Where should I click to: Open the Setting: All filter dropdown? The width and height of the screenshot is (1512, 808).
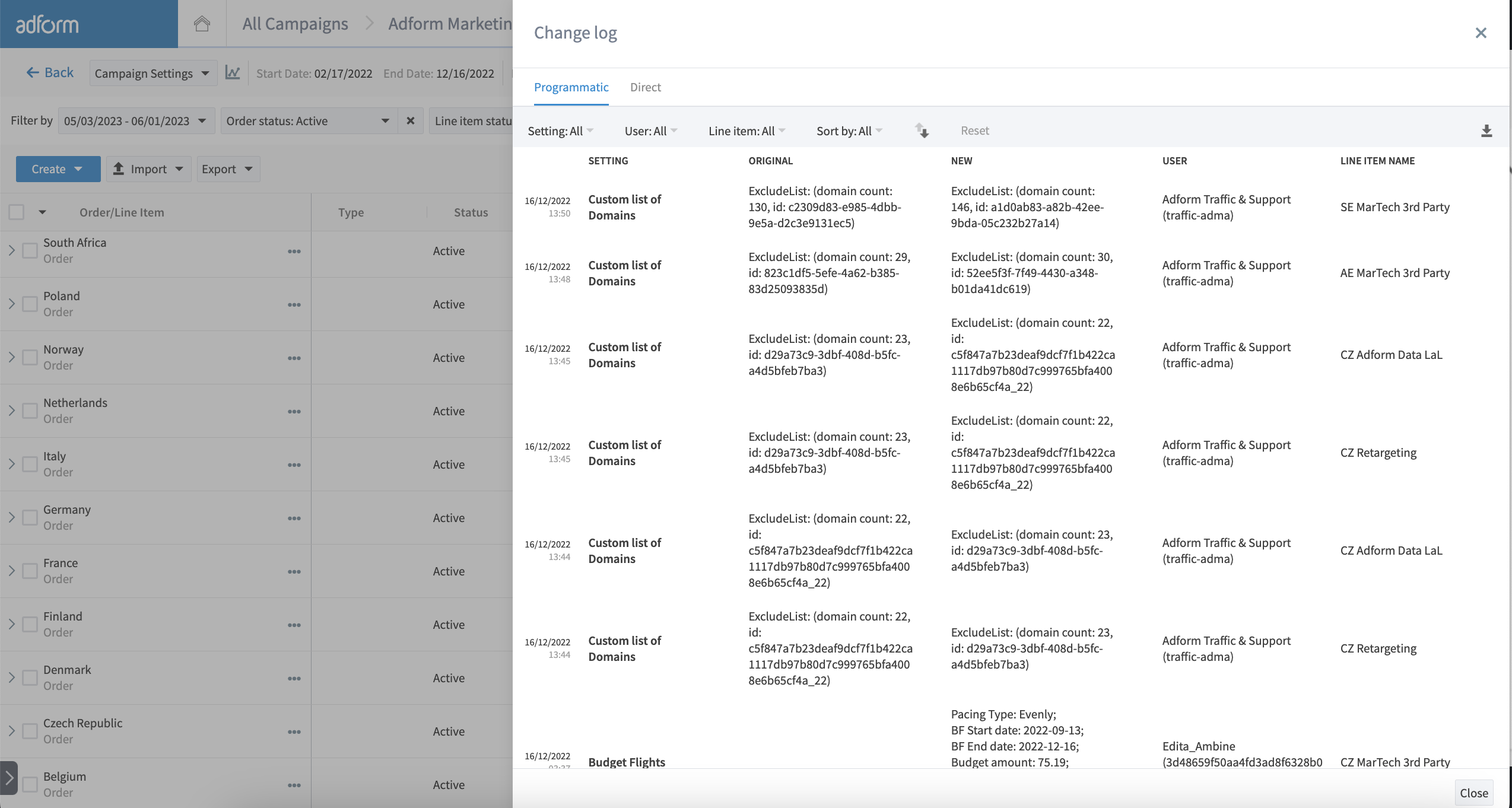tap(560, 131)
